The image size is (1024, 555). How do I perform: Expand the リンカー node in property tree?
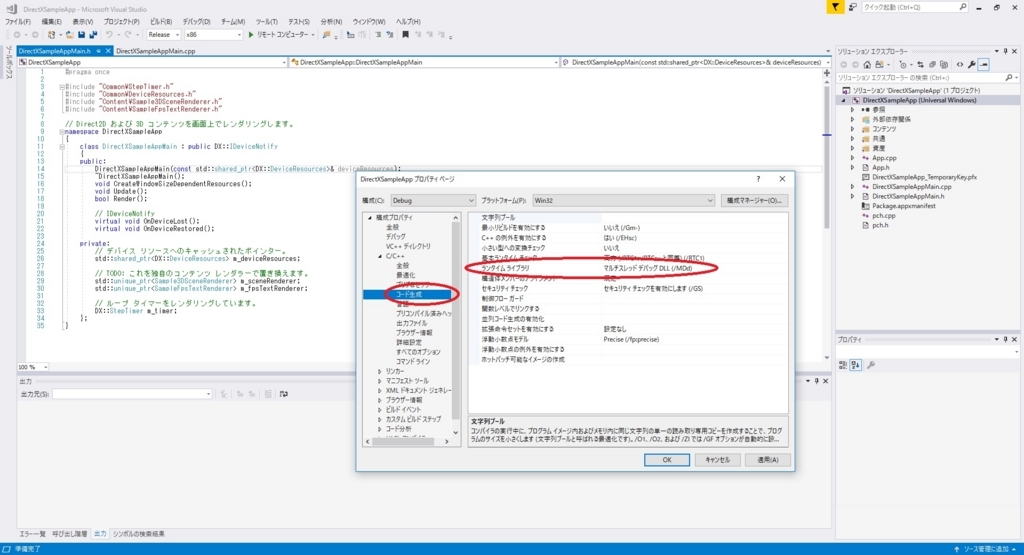tap(379, 371)
